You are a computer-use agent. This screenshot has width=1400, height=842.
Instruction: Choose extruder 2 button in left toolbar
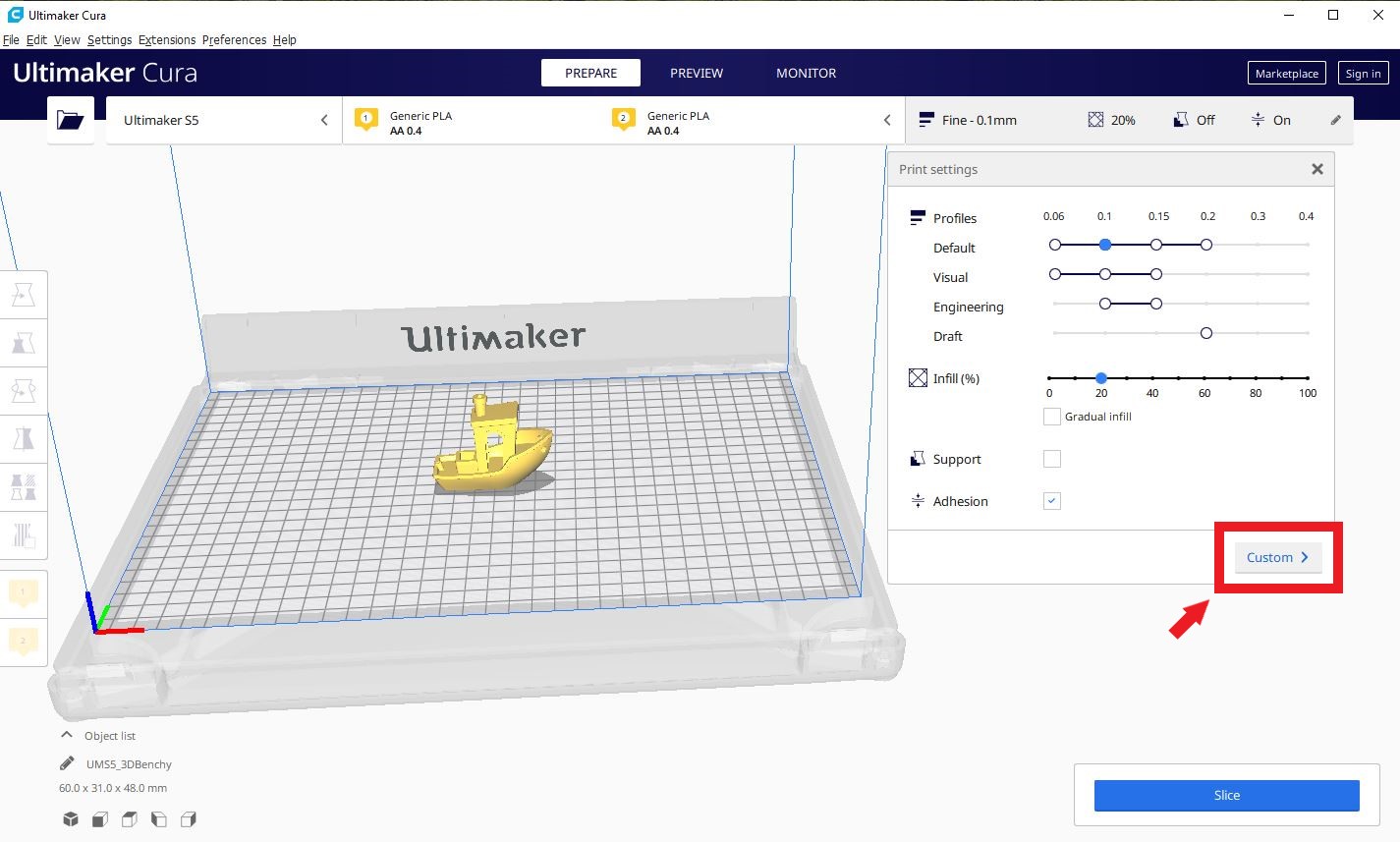23,642
